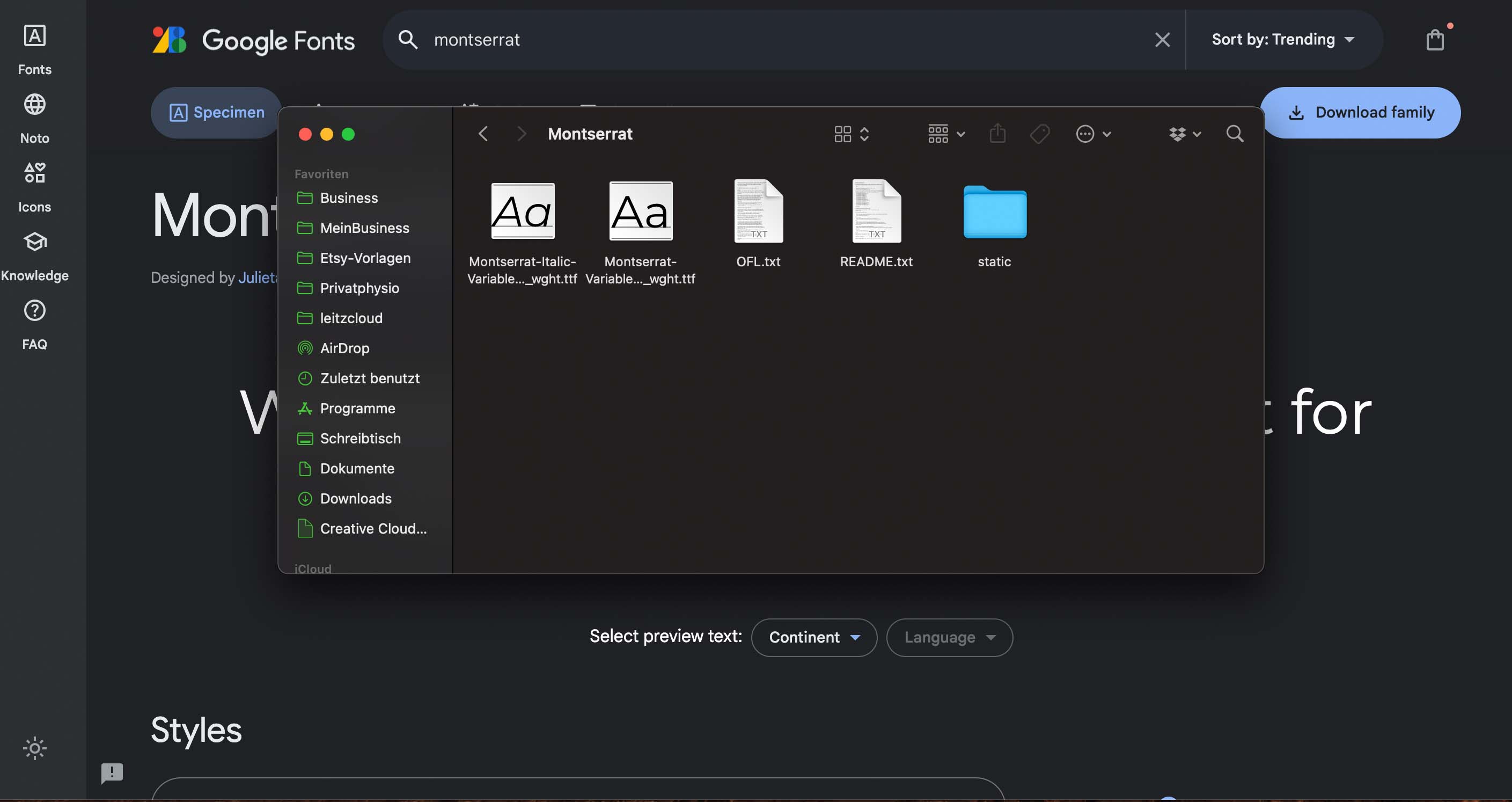This screenshot has width=1512, height=802.
Task: Click the Finder search magnifier
Action: tap(1235, 134)
